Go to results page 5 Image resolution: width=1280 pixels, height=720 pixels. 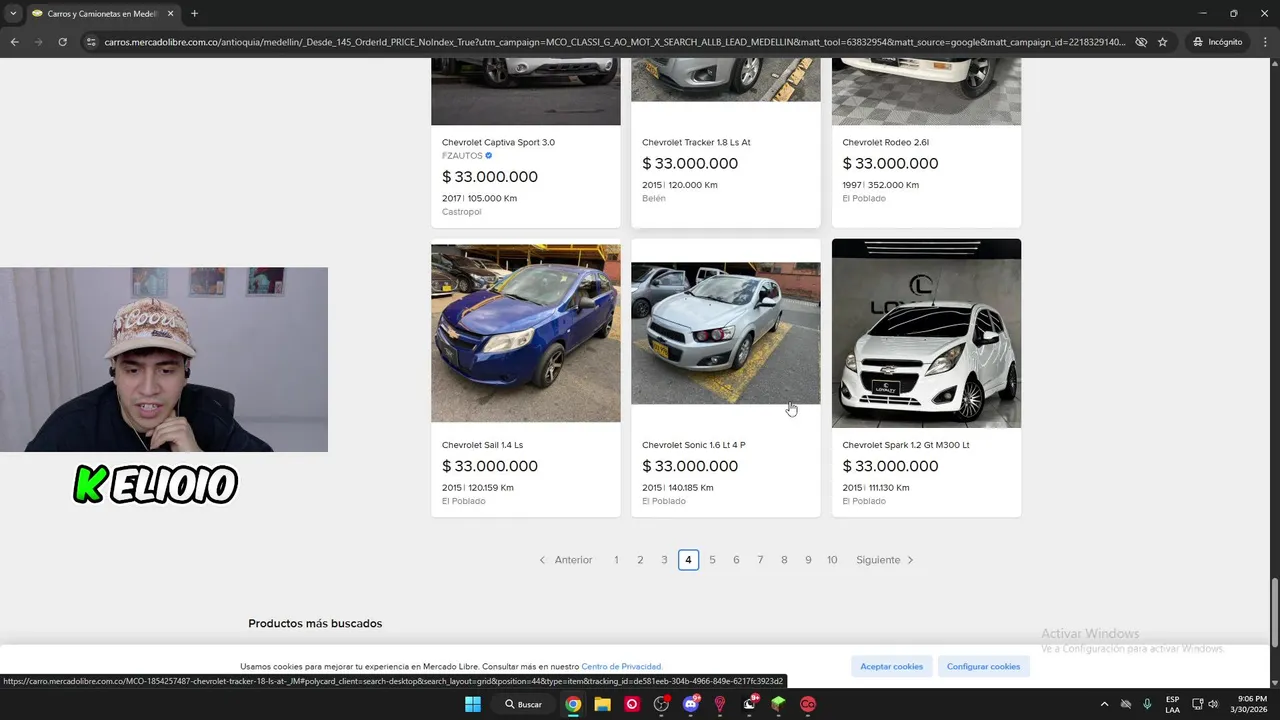click(712, 560)
